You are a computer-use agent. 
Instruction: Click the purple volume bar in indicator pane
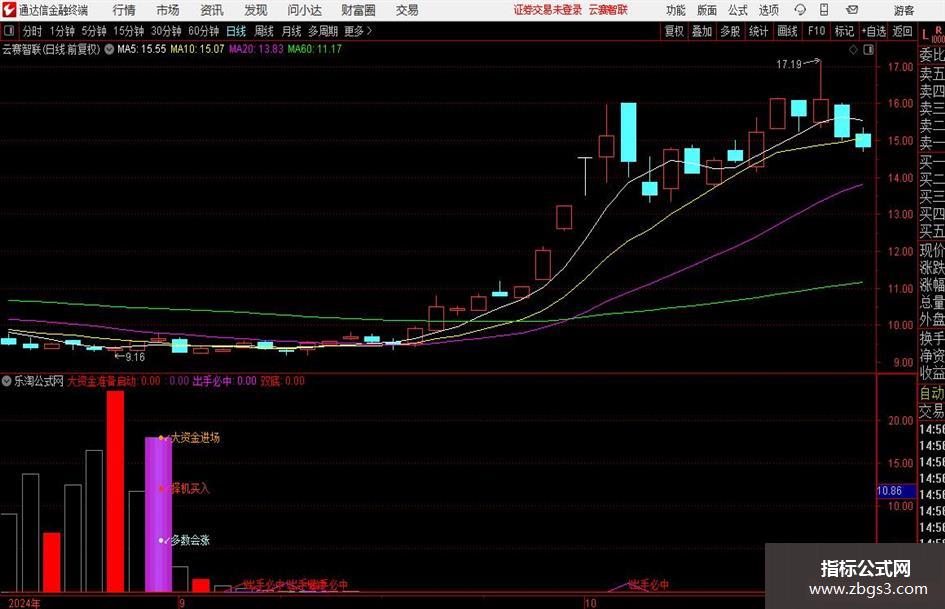159,514
